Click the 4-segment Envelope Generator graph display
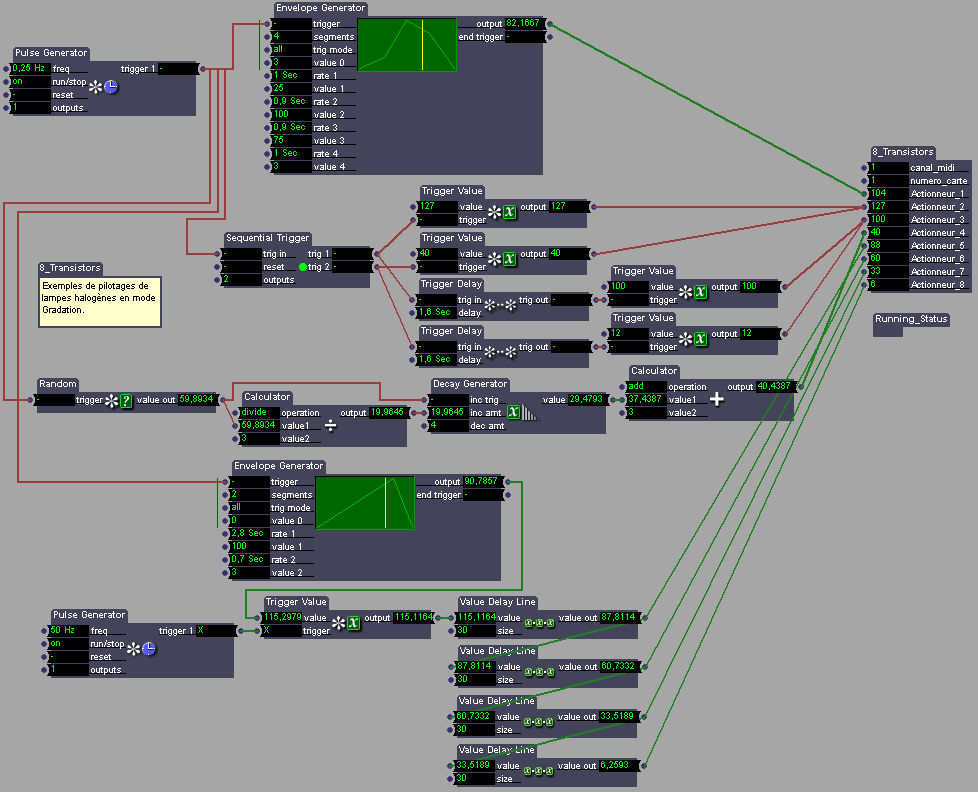 [x=406, y=45]
